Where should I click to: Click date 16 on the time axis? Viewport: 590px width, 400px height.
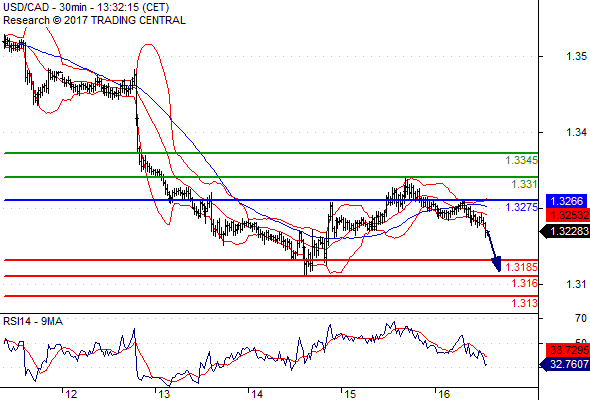coord(444,394)
